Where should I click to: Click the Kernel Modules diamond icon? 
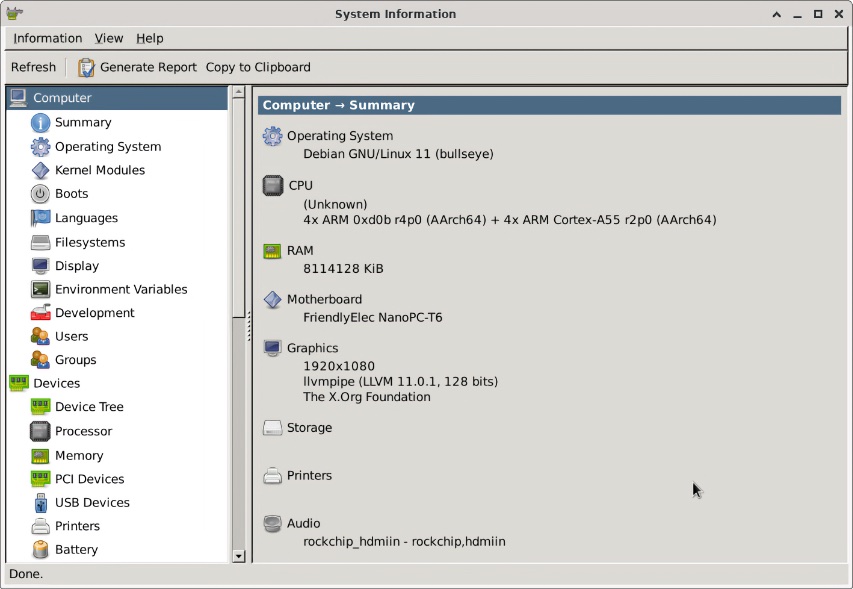40,170
